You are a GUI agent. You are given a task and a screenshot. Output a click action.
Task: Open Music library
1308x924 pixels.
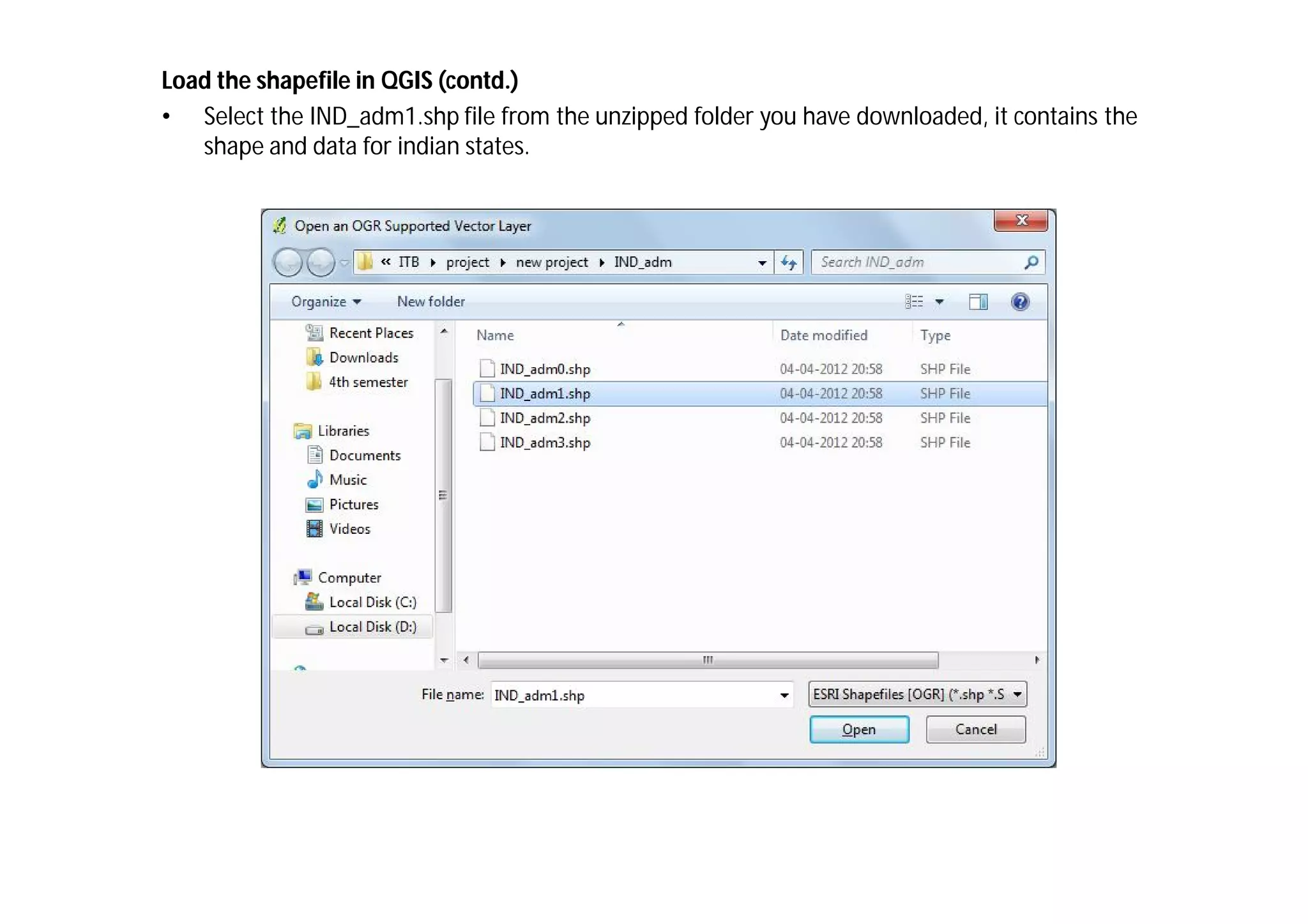click(x=348, y=480)
